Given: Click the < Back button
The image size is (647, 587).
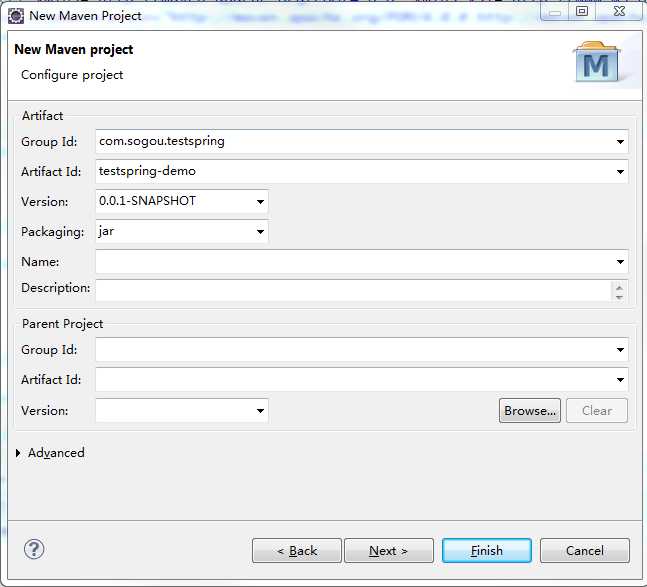Looking at the screenshot, I should click(297, 550).
